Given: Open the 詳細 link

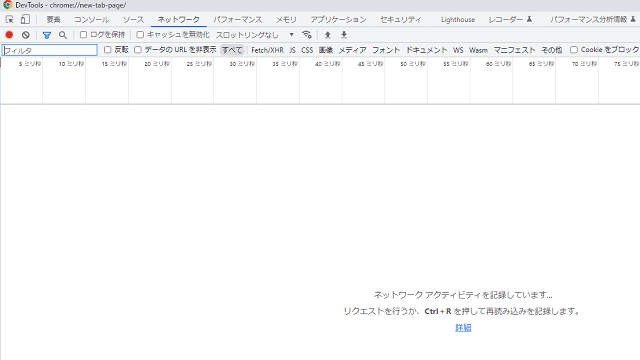Looking at the screenshot, I should tap(463, 328).
